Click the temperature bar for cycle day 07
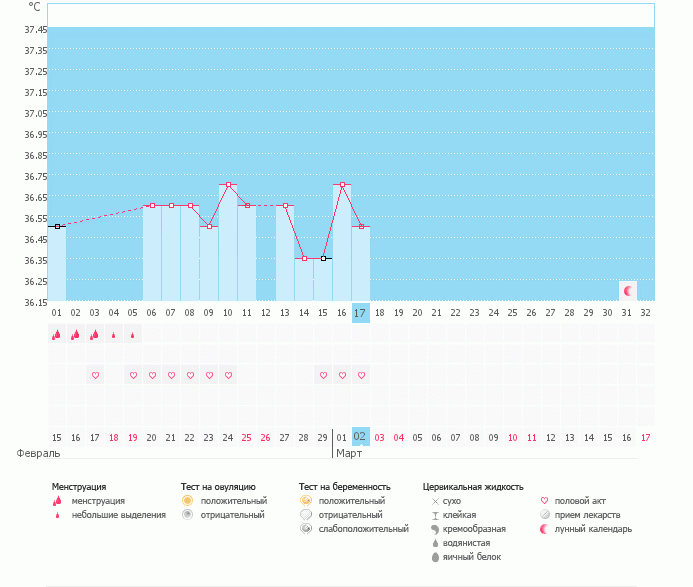This screenshot has width=693, height=587. coord(171,255)
